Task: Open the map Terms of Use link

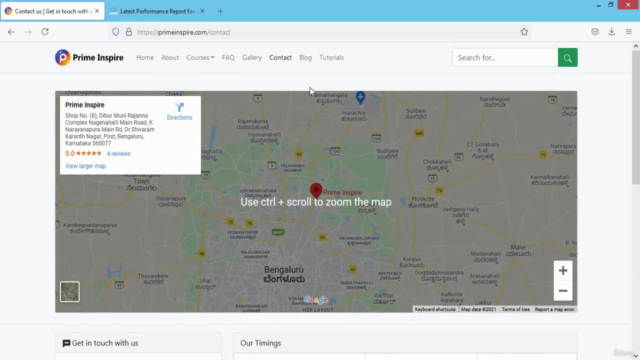Action: 516,309
